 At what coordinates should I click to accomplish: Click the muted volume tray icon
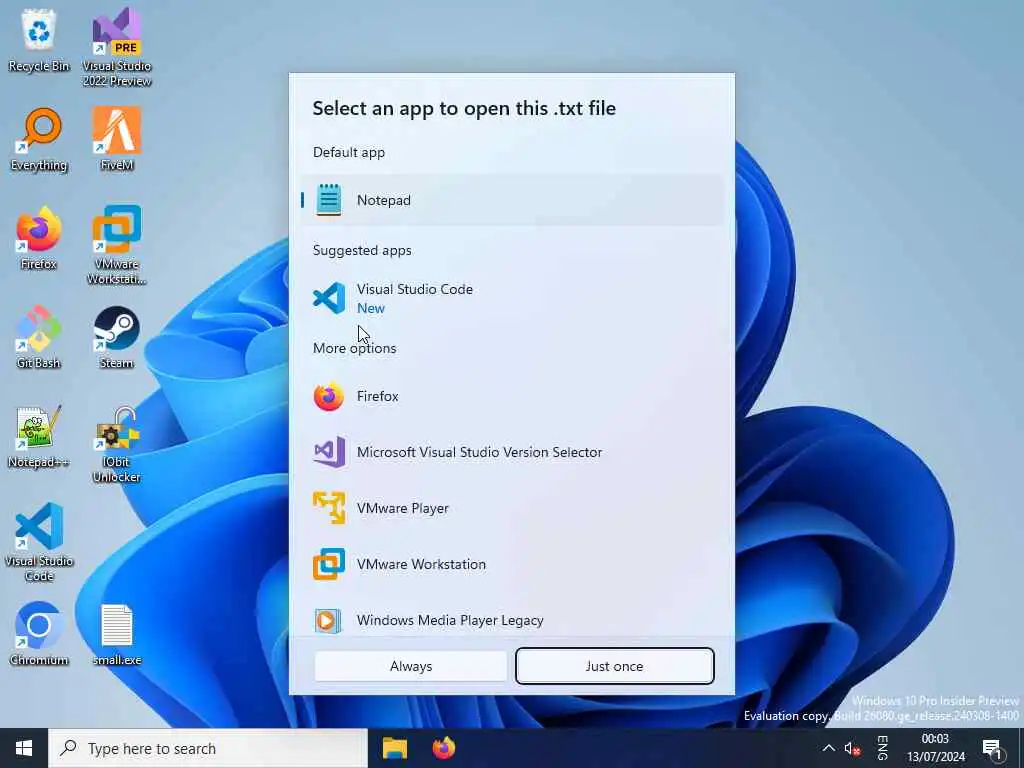tap(852, 749)
